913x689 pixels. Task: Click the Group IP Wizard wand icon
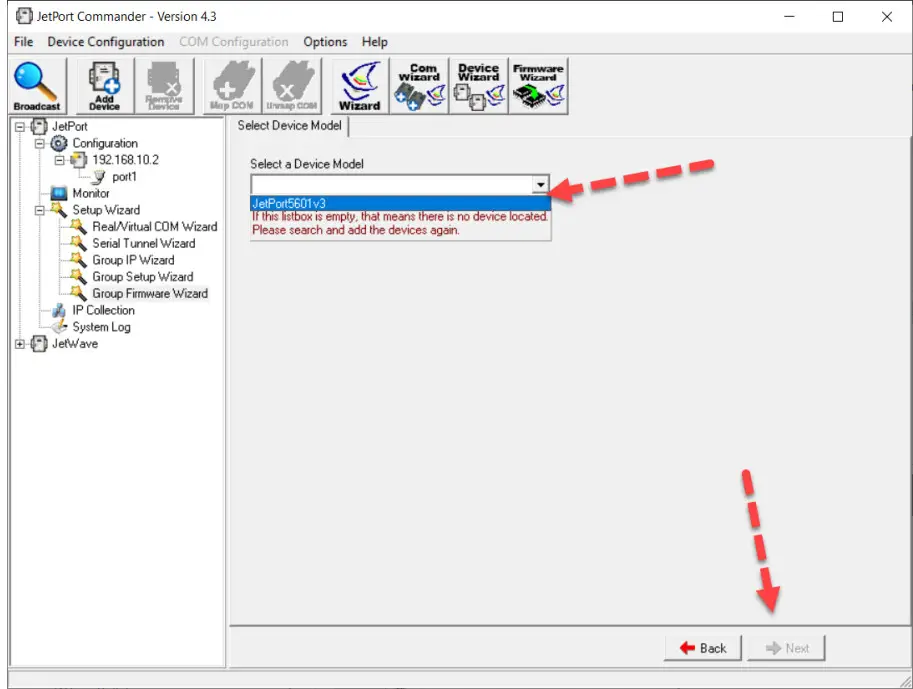[79, 260]
